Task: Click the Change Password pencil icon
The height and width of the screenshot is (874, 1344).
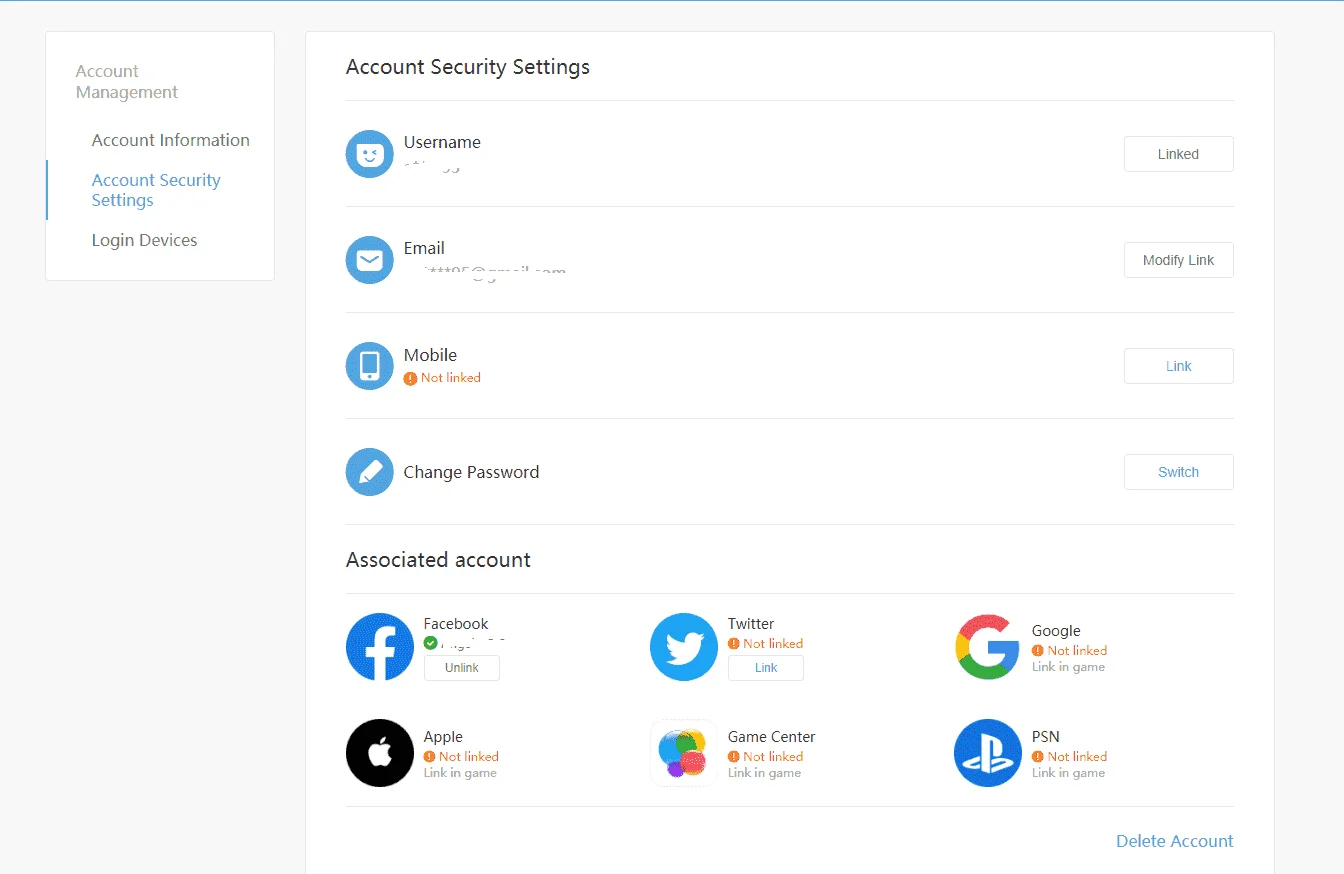Action: 370,472
